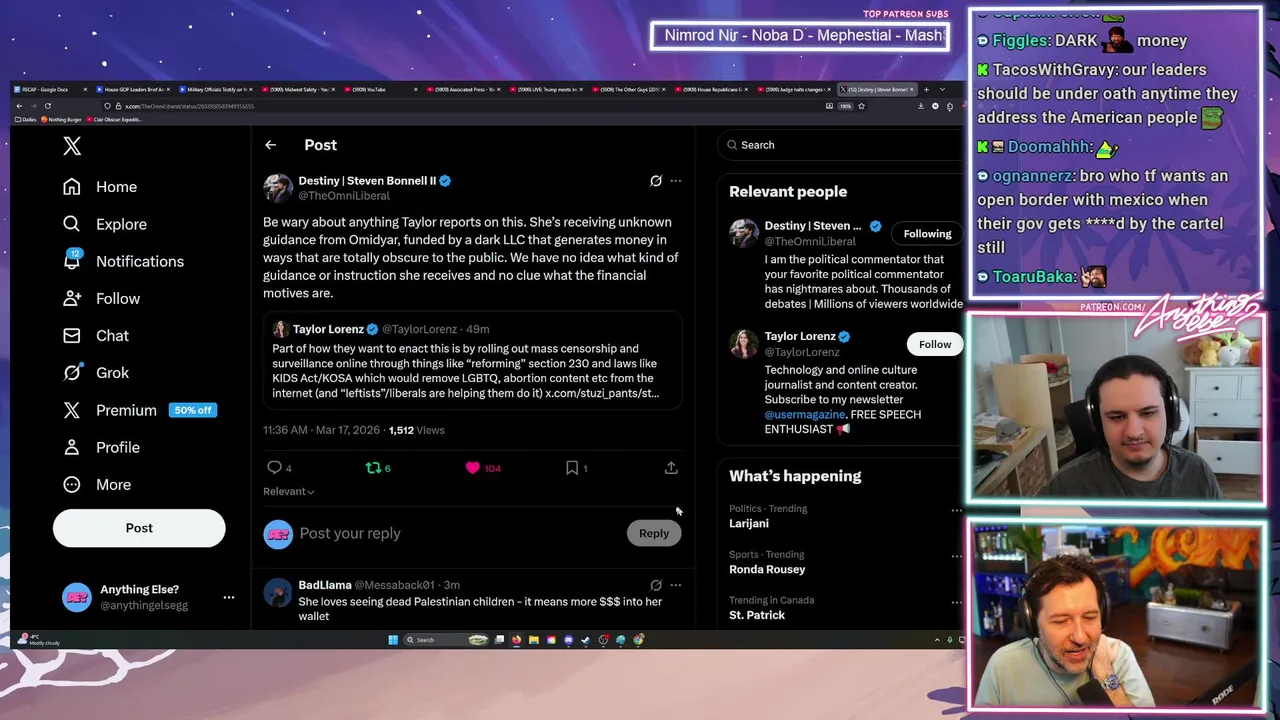Image resolution: width=1280 pixels, height=720 pixels.
Task: Click browser address bar URL
Action: point(189,106)
